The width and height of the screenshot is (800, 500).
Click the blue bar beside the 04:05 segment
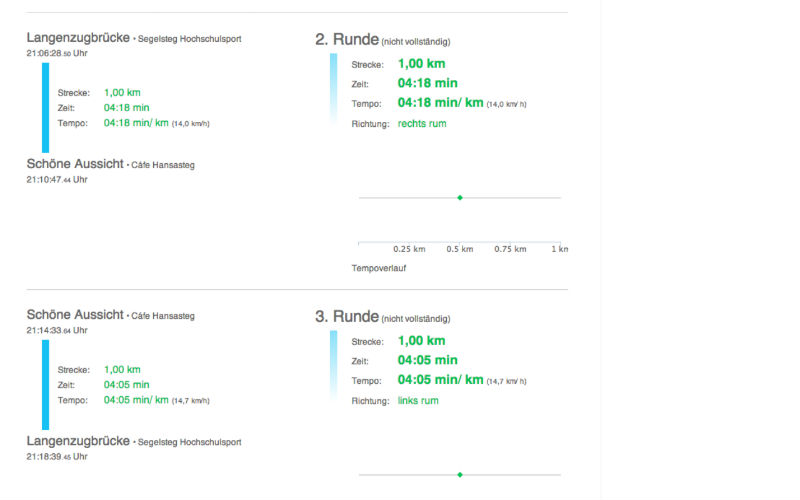[45, 385]
